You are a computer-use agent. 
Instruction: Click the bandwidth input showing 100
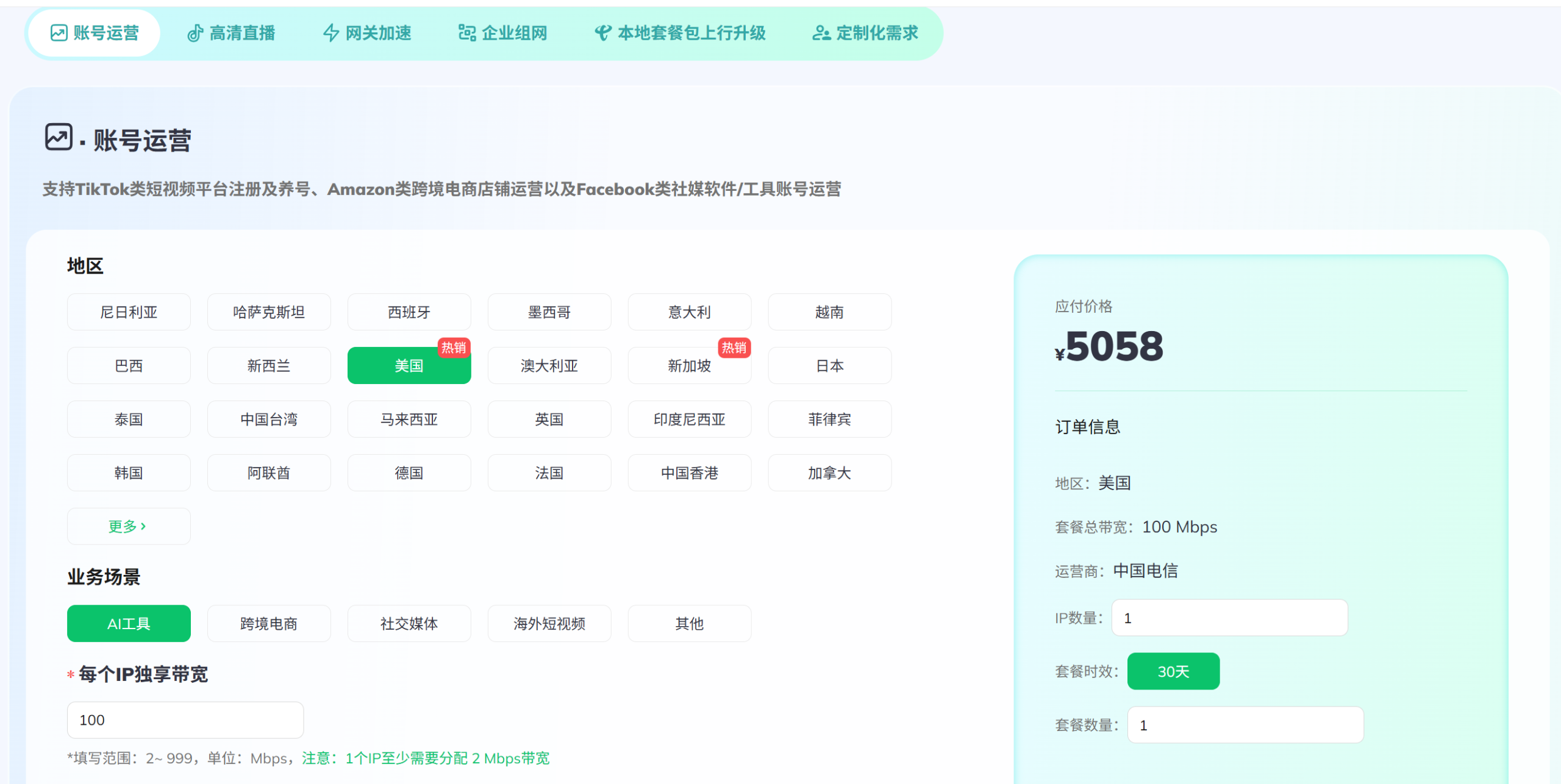click(x=185, y=719)
